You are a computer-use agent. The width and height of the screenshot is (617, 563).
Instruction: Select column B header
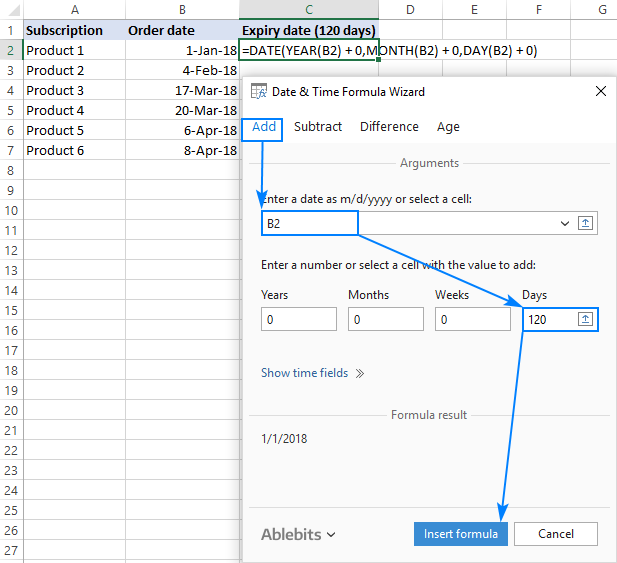pyautogui.click(x=182, y=9)
